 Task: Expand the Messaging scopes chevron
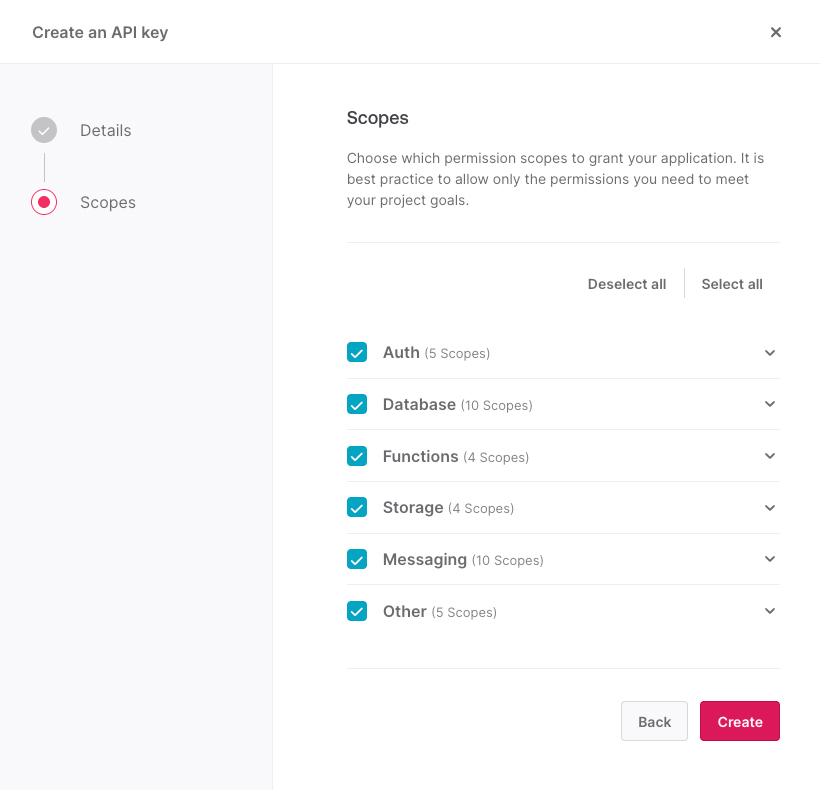tap(770, 559)
